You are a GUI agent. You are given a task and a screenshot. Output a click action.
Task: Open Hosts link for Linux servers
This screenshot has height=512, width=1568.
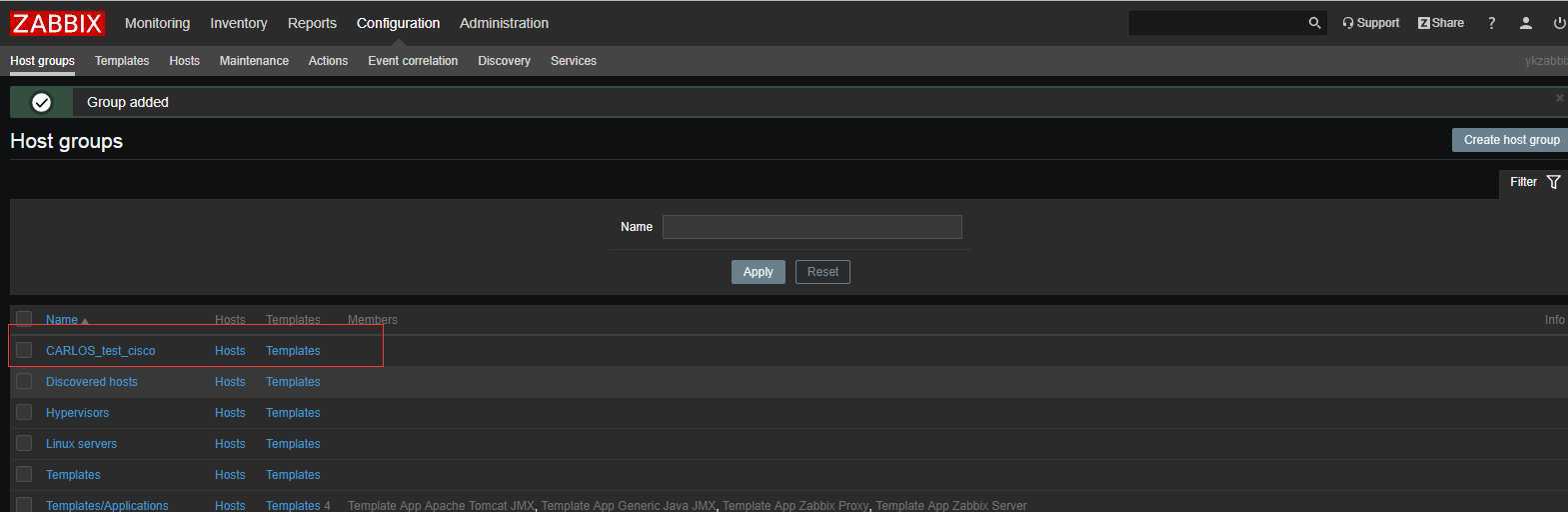click(230, 444)
